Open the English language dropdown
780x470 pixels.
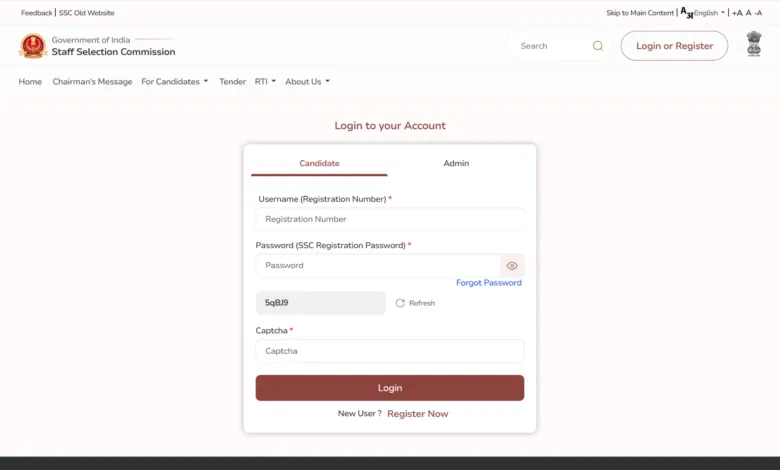(709, 13)
